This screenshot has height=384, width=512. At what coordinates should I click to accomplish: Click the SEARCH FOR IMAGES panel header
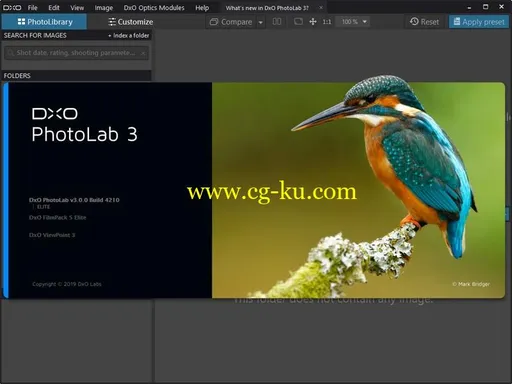tap(35, 35)
